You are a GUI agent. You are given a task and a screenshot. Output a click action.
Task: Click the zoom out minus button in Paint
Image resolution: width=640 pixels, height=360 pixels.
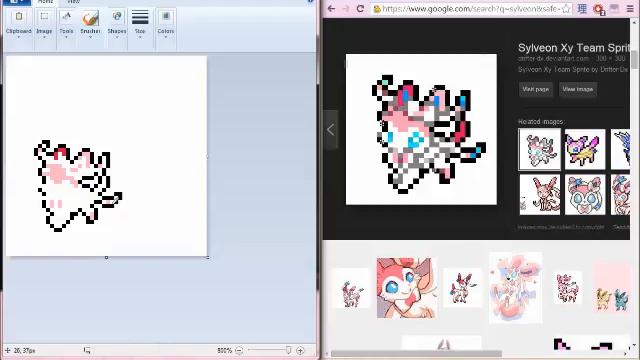coord(239,350)
